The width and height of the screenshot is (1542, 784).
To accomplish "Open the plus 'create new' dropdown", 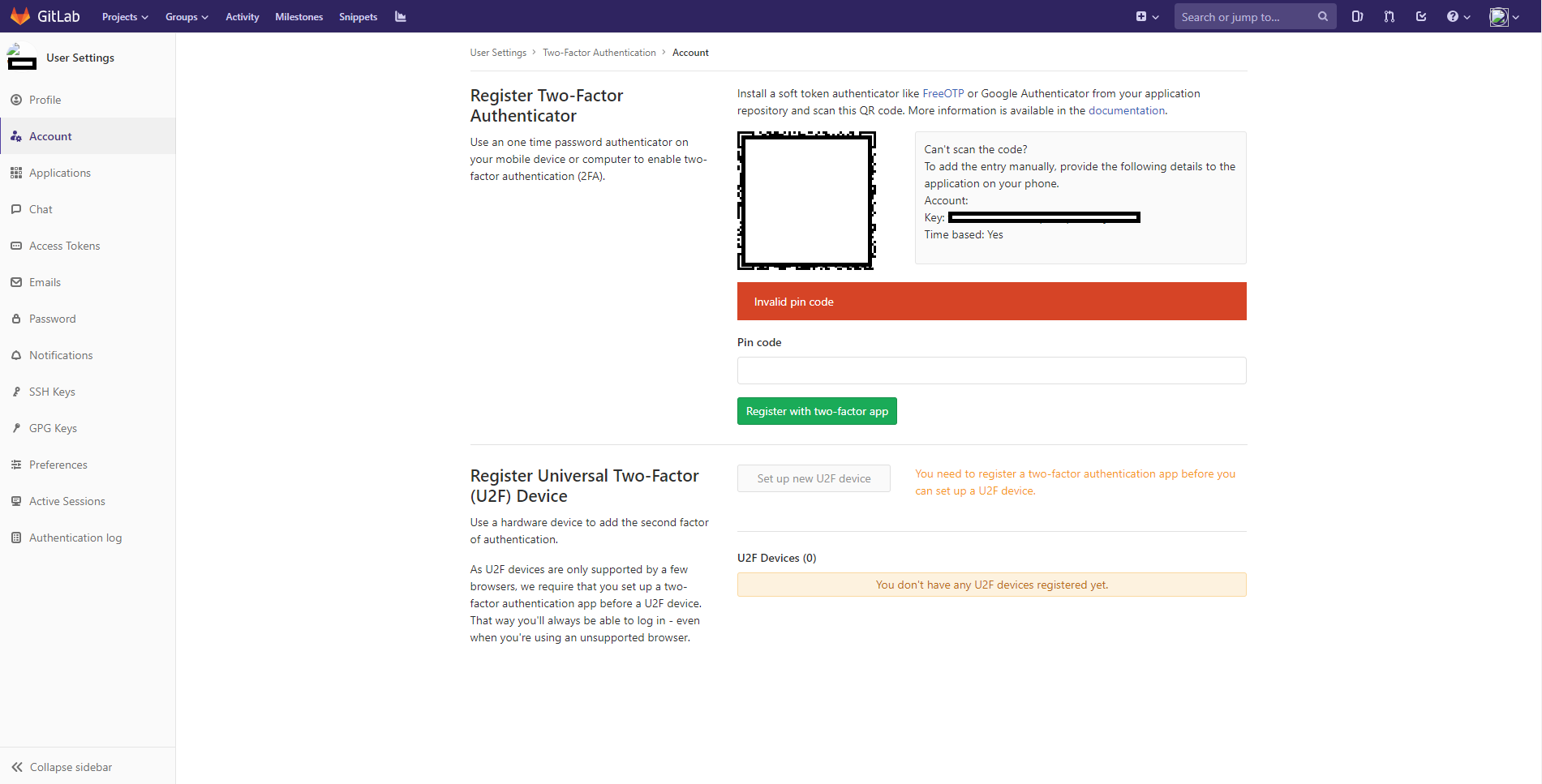I will pyautogui.click(x=1146, y=16).
